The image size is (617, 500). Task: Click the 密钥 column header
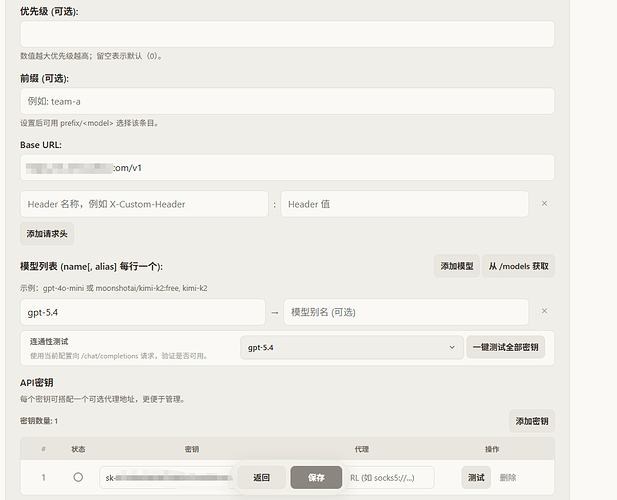(192, 449)
